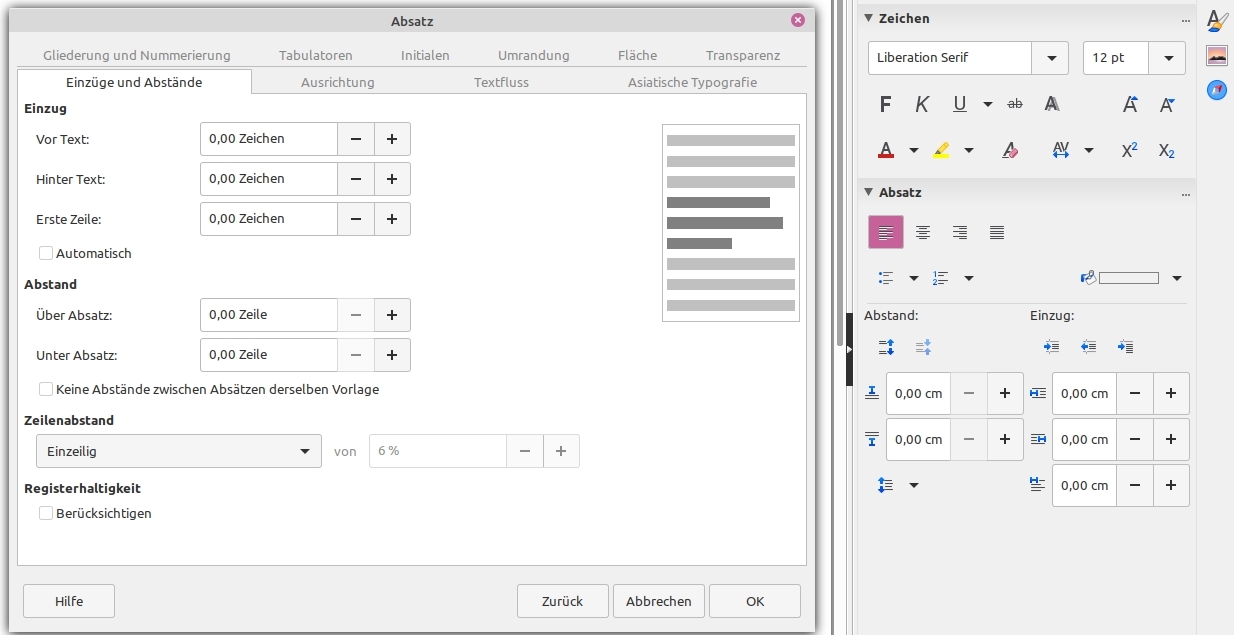Image resolution: width=1234 pixels, height=635 pixels.
Task: Open underline style dropdown arrow
Action: [988, 104]
